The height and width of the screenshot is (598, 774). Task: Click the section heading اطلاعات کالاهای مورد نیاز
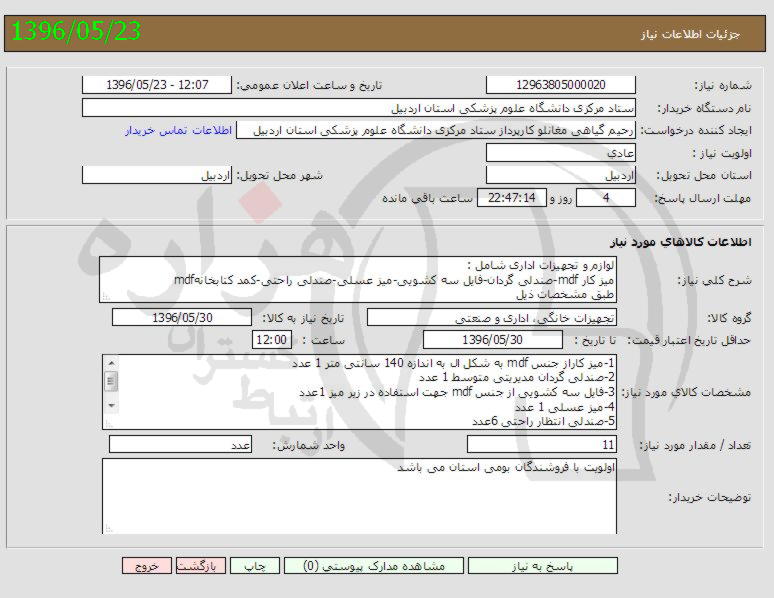pyautogui.click(x=681, y=241)
